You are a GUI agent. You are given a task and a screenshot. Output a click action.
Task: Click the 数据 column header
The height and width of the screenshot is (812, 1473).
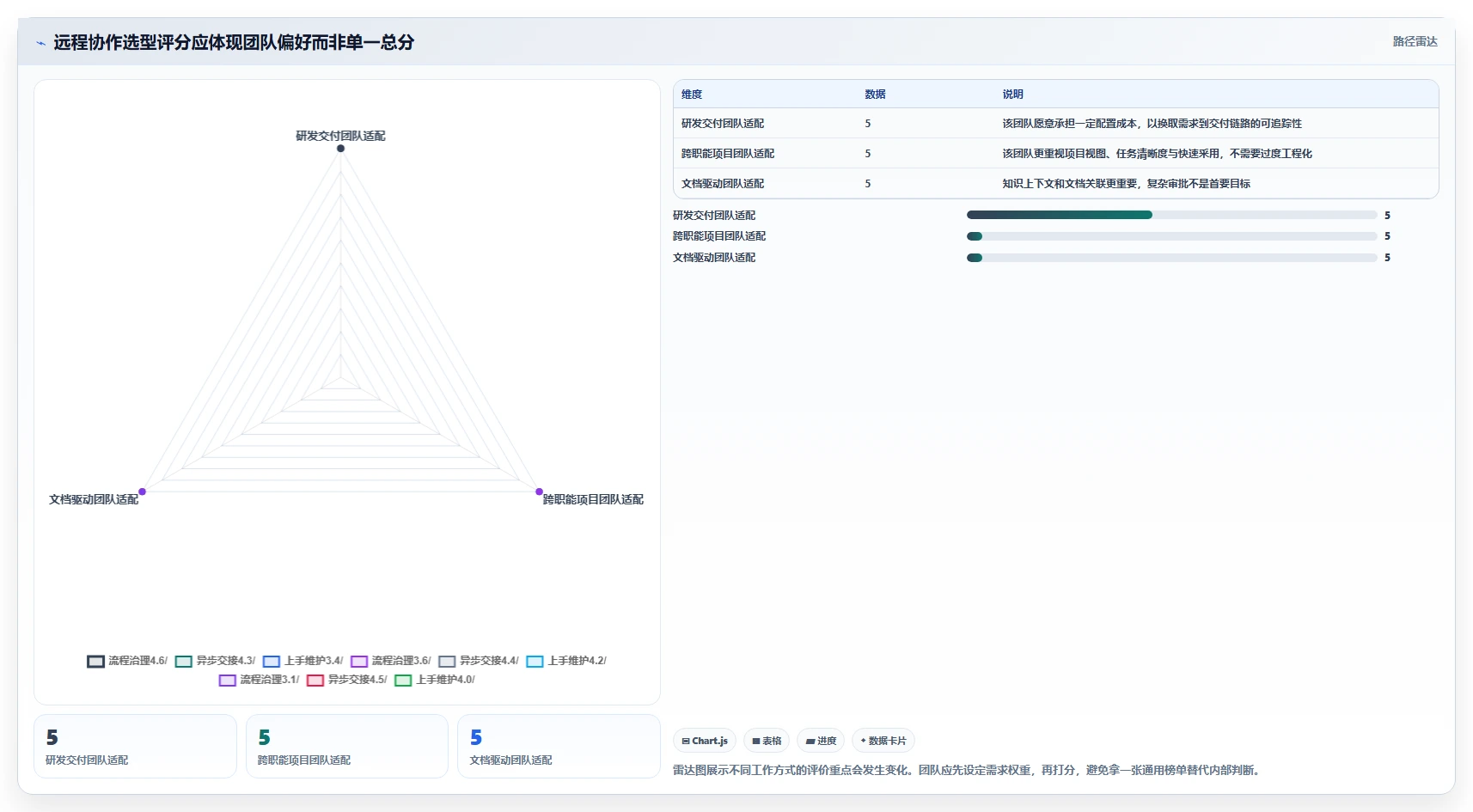[875, 95]
